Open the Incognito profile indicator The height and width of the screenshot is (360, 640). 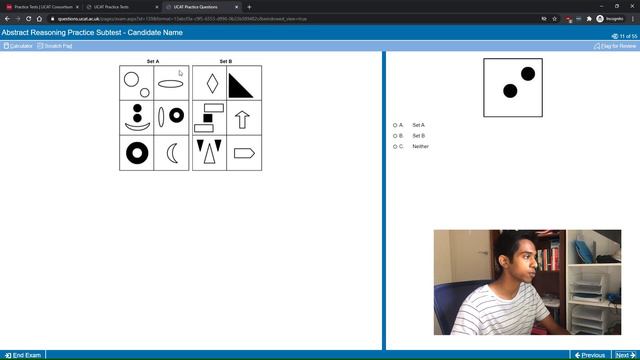[x=610, y=19]
